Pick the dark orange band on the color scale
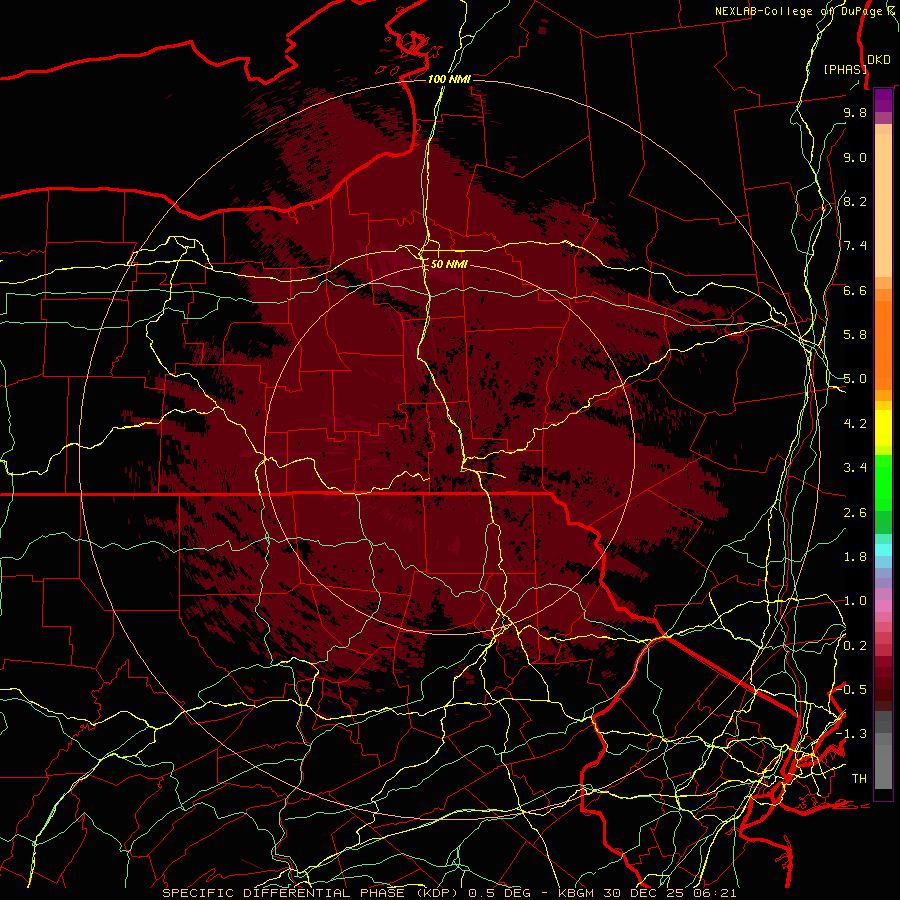 [x=883, y=346]
